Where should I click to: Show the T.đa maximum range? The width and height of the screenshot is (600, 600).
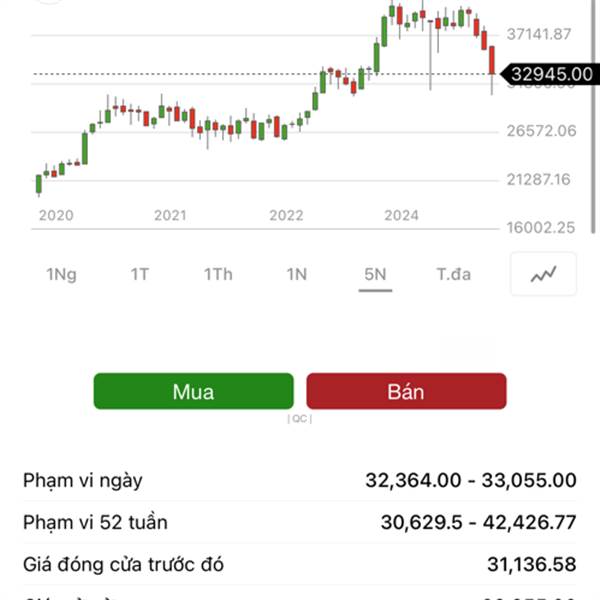click(453, 274)
